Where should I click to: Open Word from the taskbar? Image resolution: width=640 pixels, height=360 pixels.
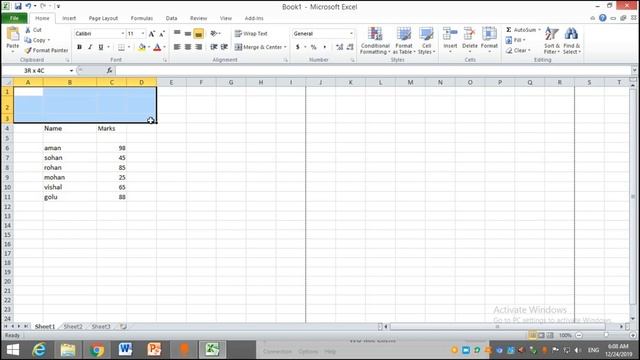125,350
